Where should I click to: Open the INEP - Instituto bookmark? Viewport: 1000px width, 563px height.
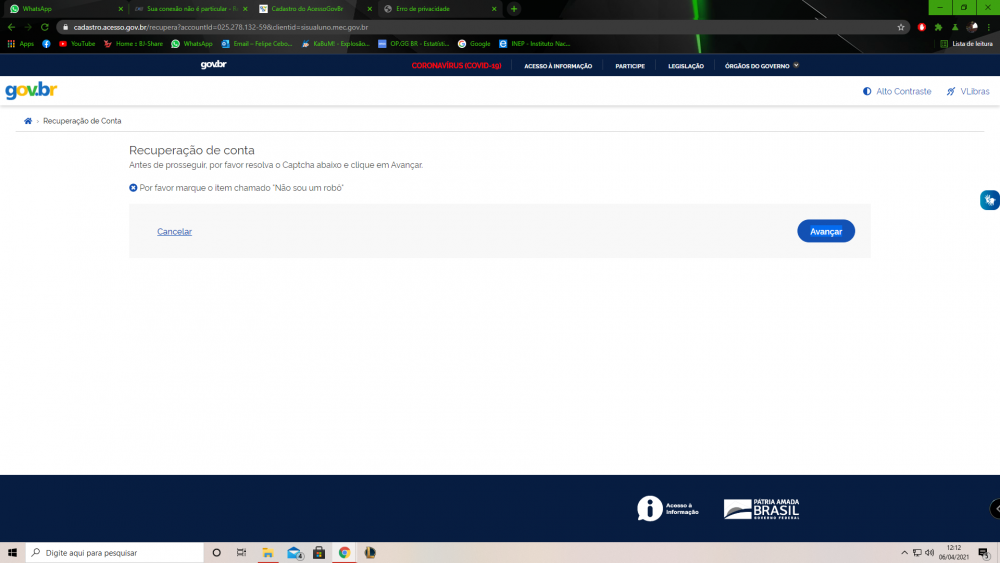(x=534, y=44)
